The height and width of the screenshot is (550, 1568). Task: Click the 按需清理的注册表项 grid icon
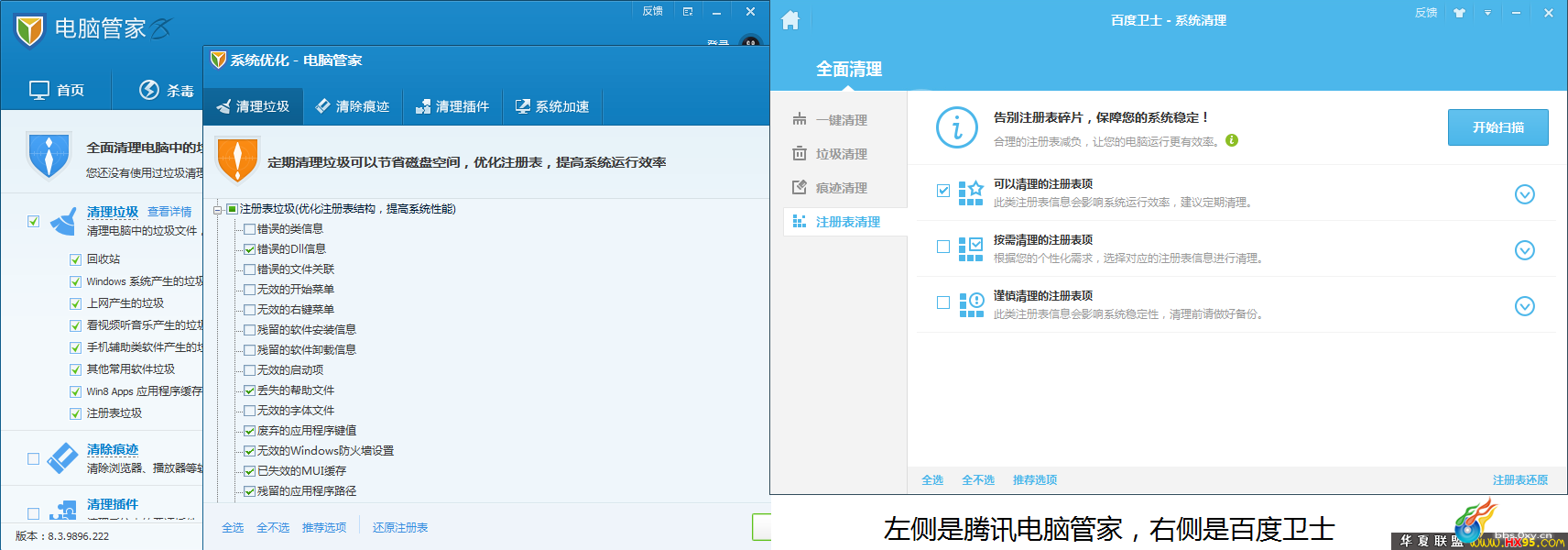tap(971, 249)
